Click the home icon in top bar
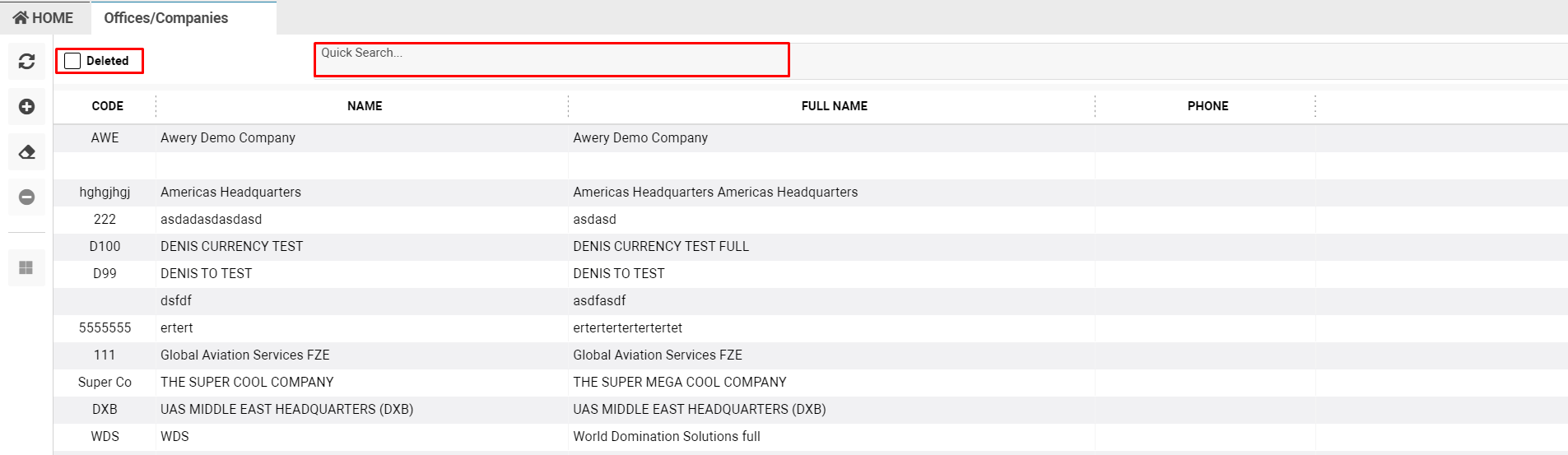Image resolution: width=1568 pixels, height=455 pixels. pyautogui.click(x=21, y=17)
